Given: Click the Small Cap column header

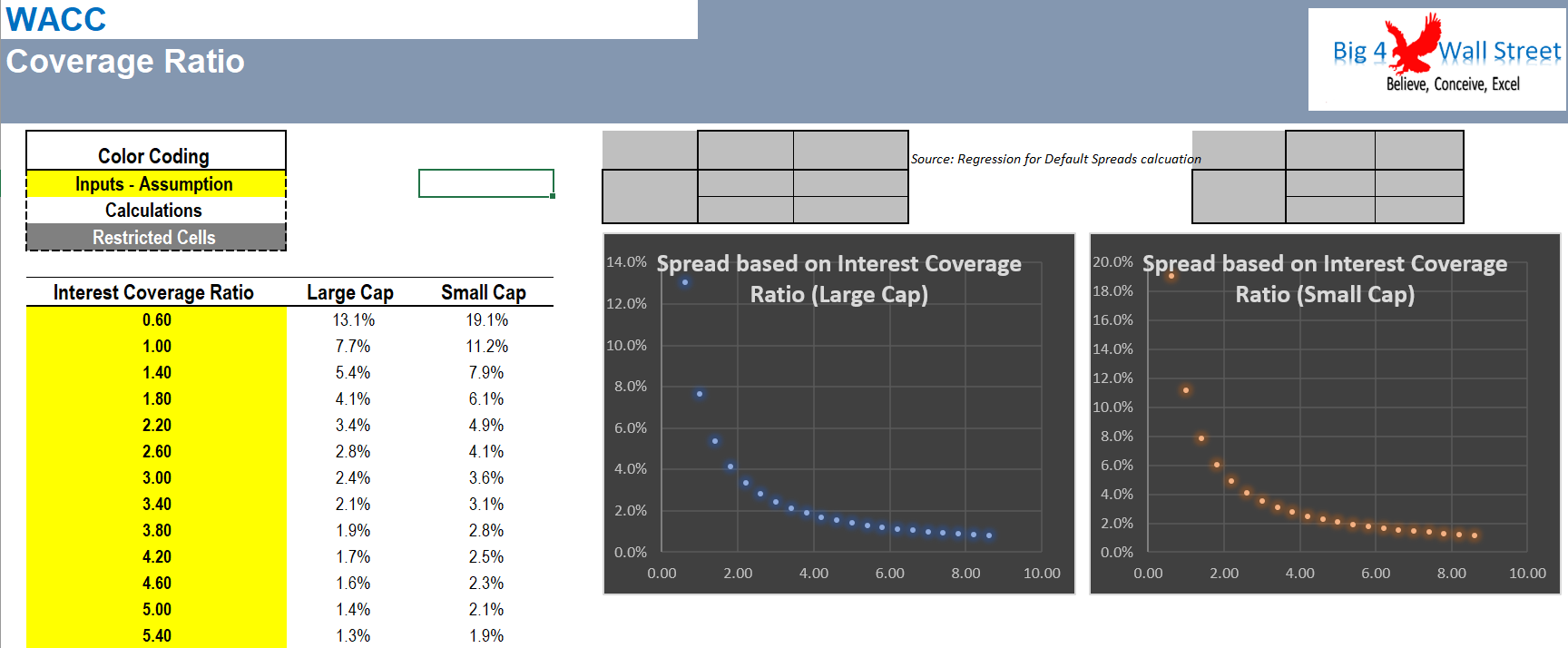Looking at the screenshot, I should pyautogui.click(x=484, y=292).
